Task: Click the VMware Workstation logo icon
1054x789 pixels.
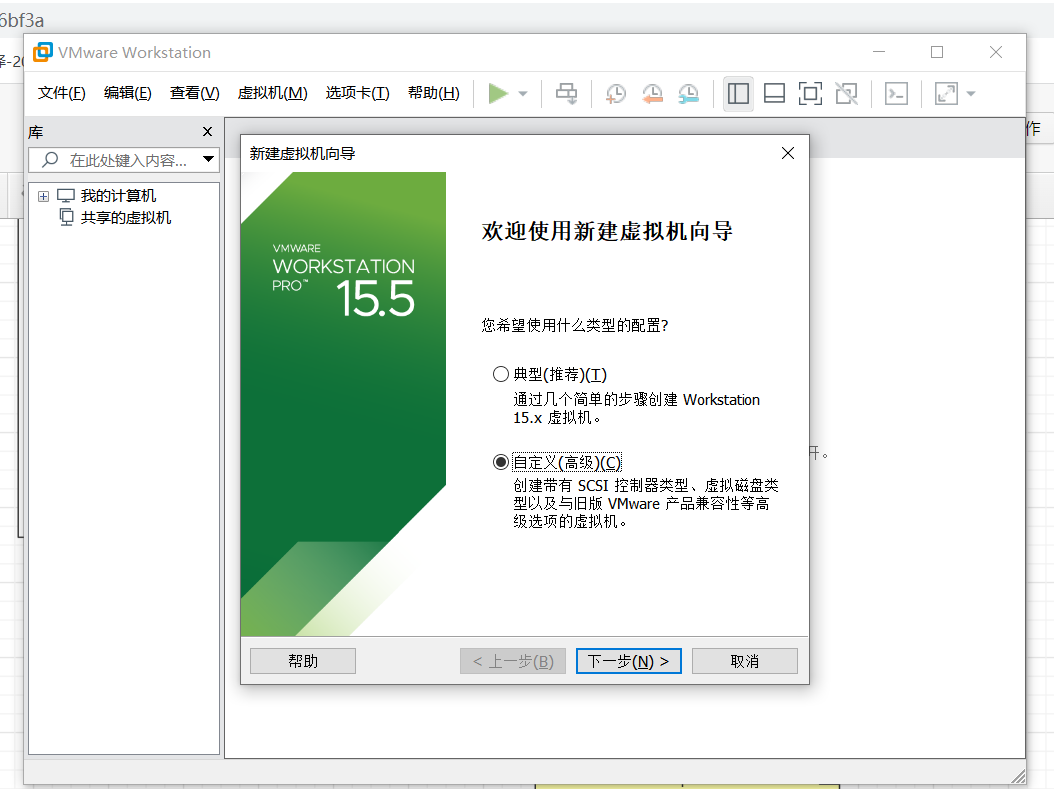Action: coord(43,52)
